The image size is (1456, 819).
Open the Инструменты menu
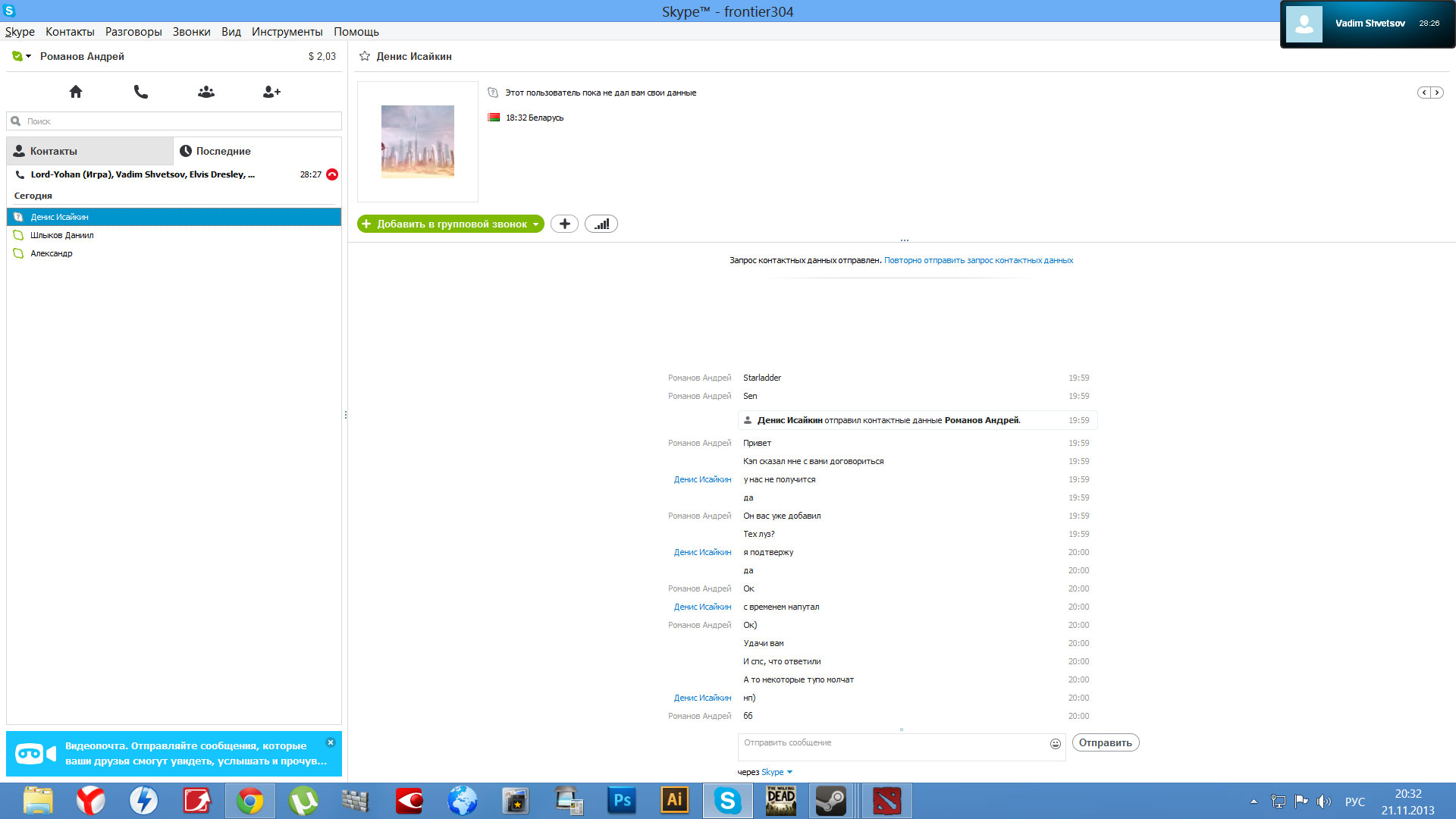[x=287, y=32]
